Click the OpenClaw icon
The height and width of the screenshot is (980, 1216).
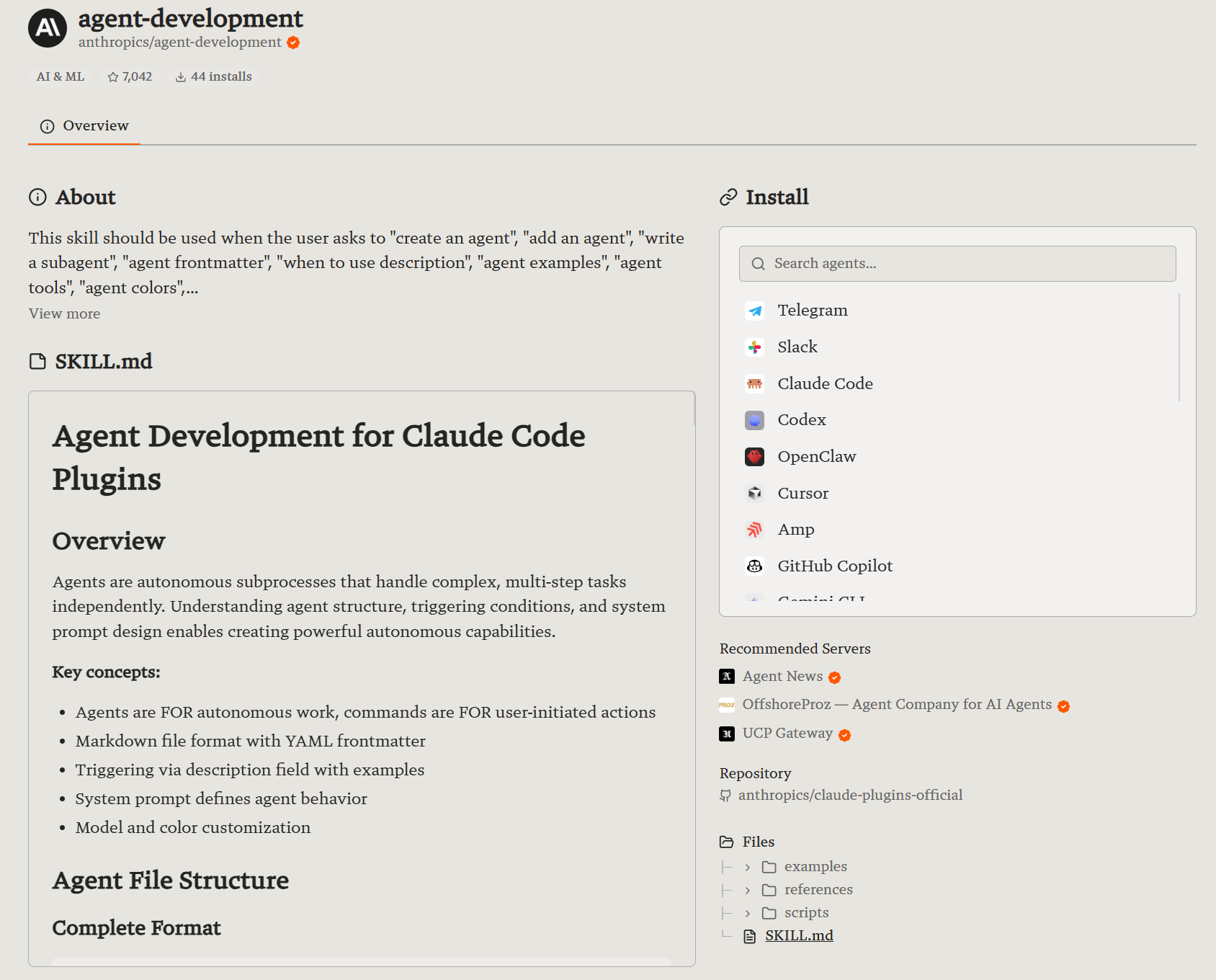pyautogui.click(x=754, y=457)
